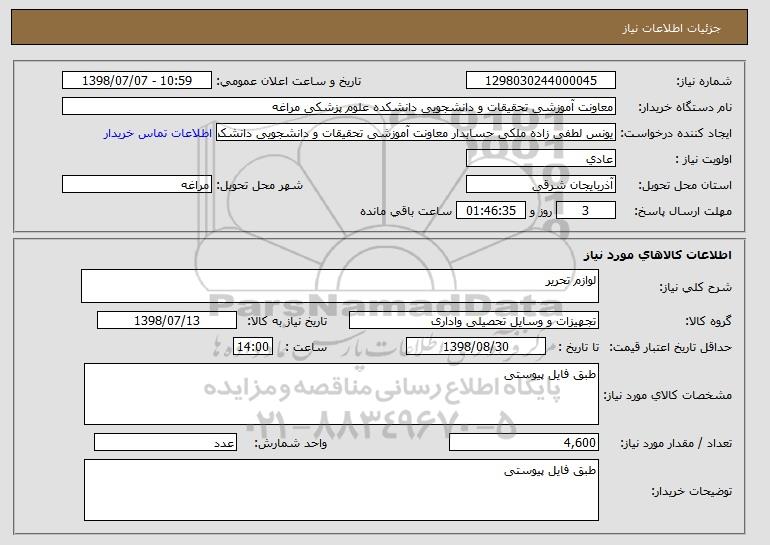Open the اطلاعات تماس خریدار link
The image size is (770, 545).
[158, 134]
